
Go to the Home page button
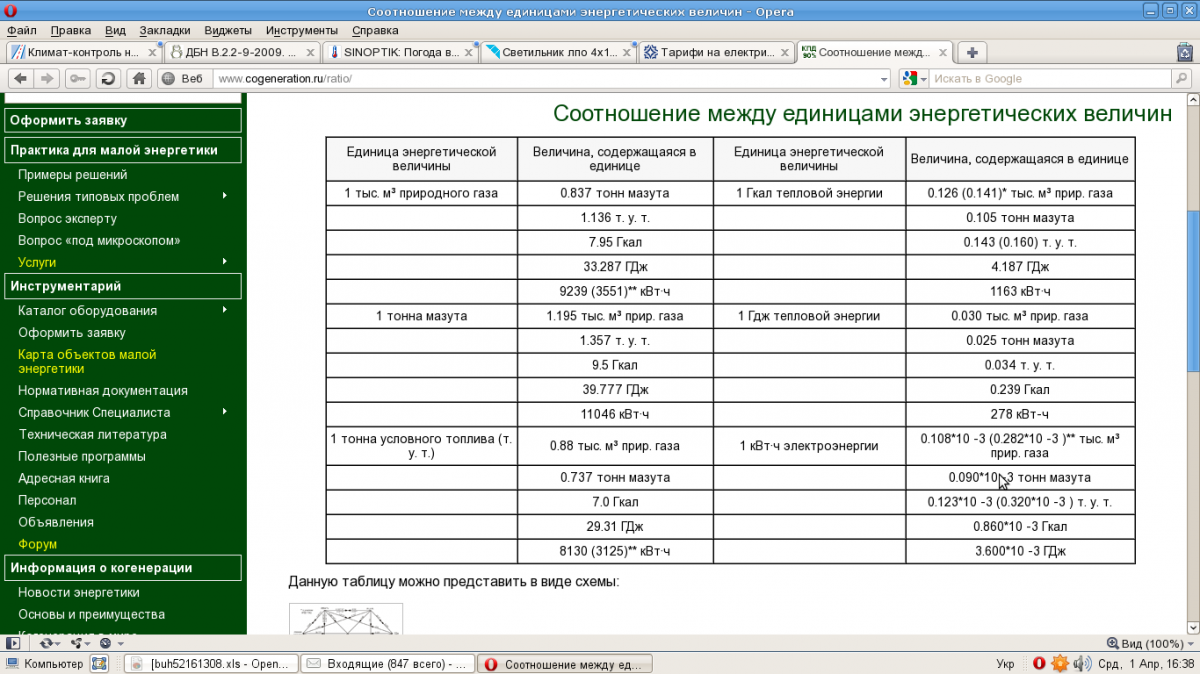140,78
